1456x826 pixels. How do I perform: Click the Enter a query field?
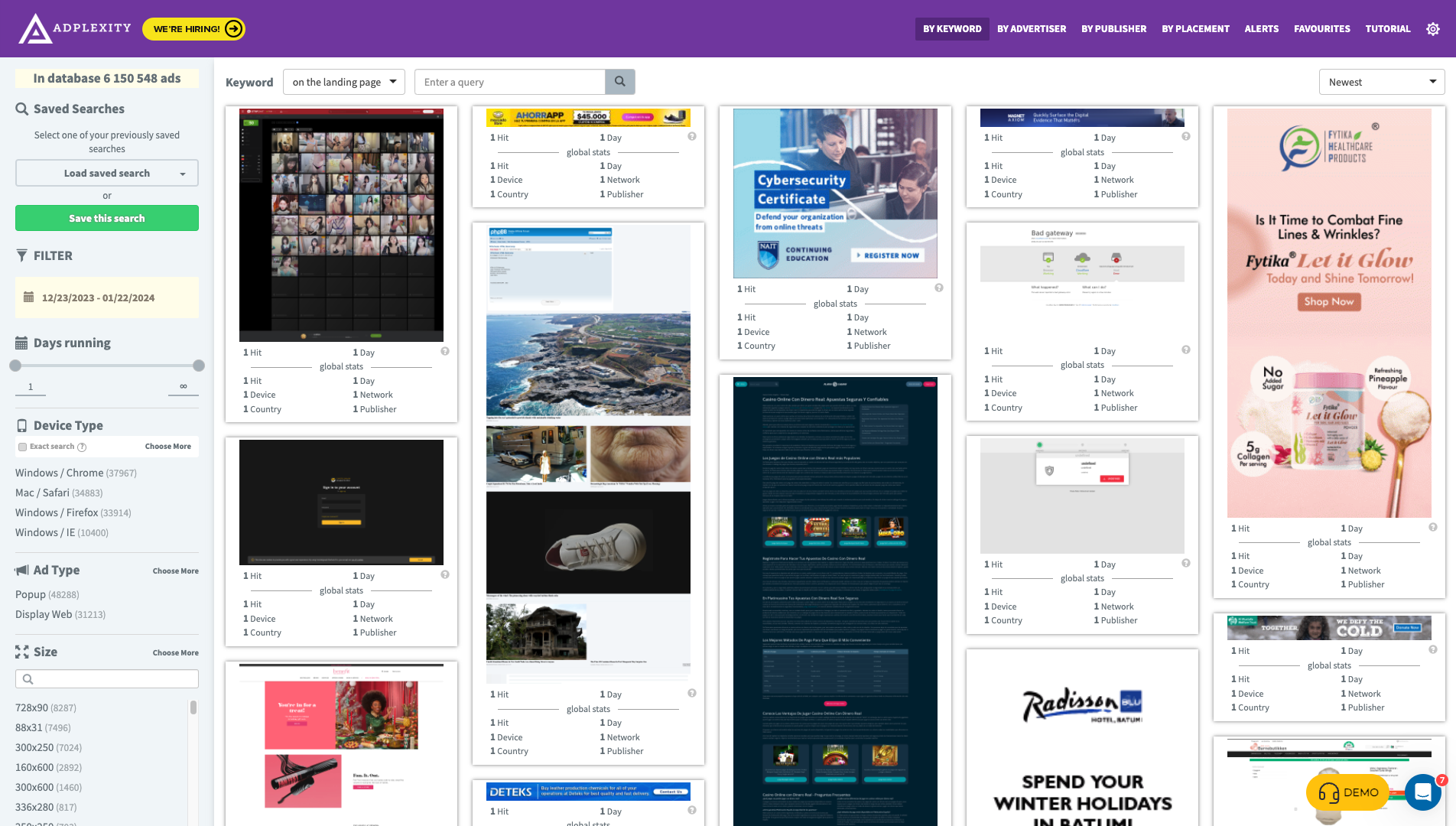coord(509,82)
